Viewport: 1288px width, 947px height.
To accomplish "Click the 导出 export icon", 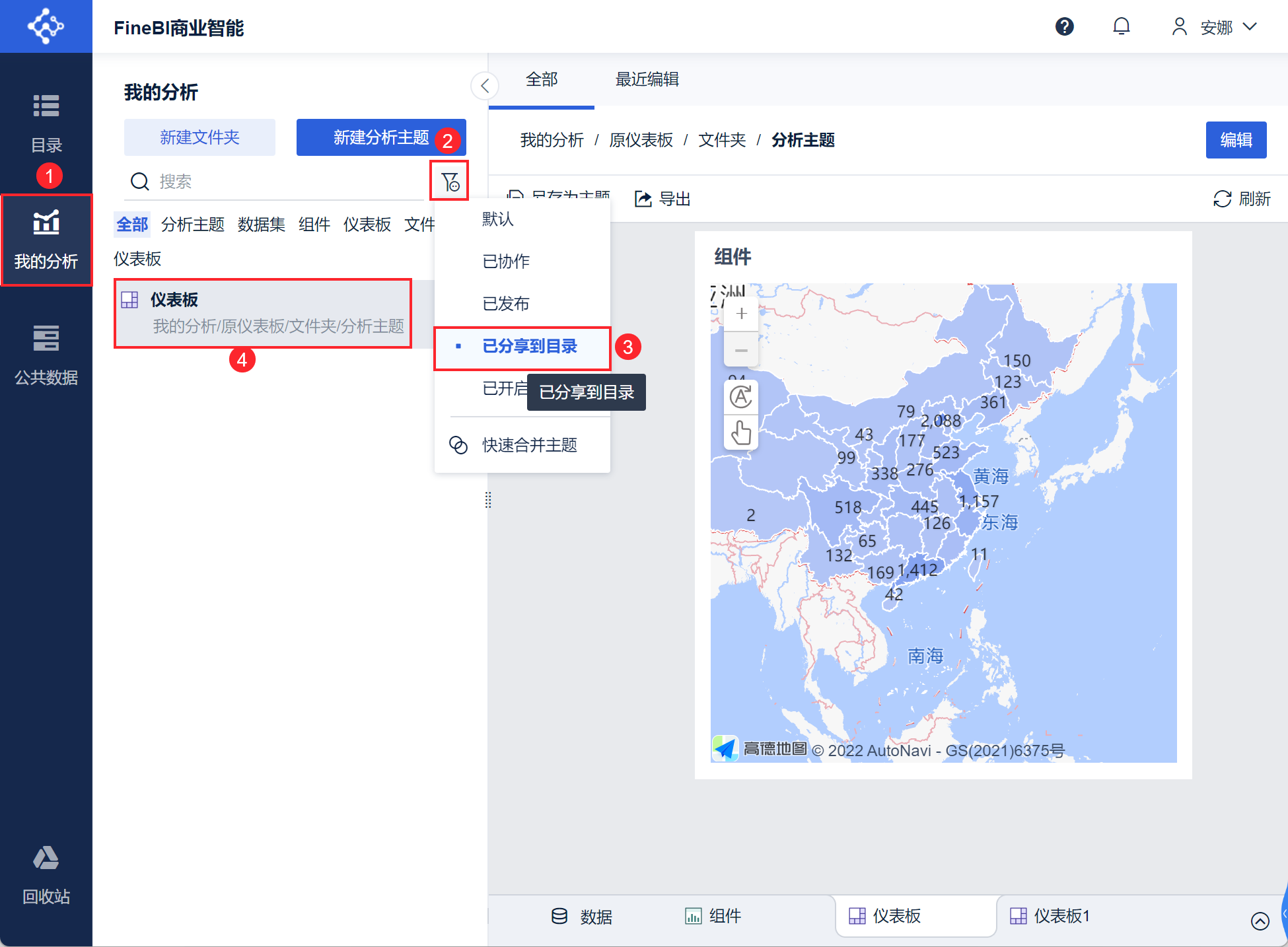I will 643,199.
